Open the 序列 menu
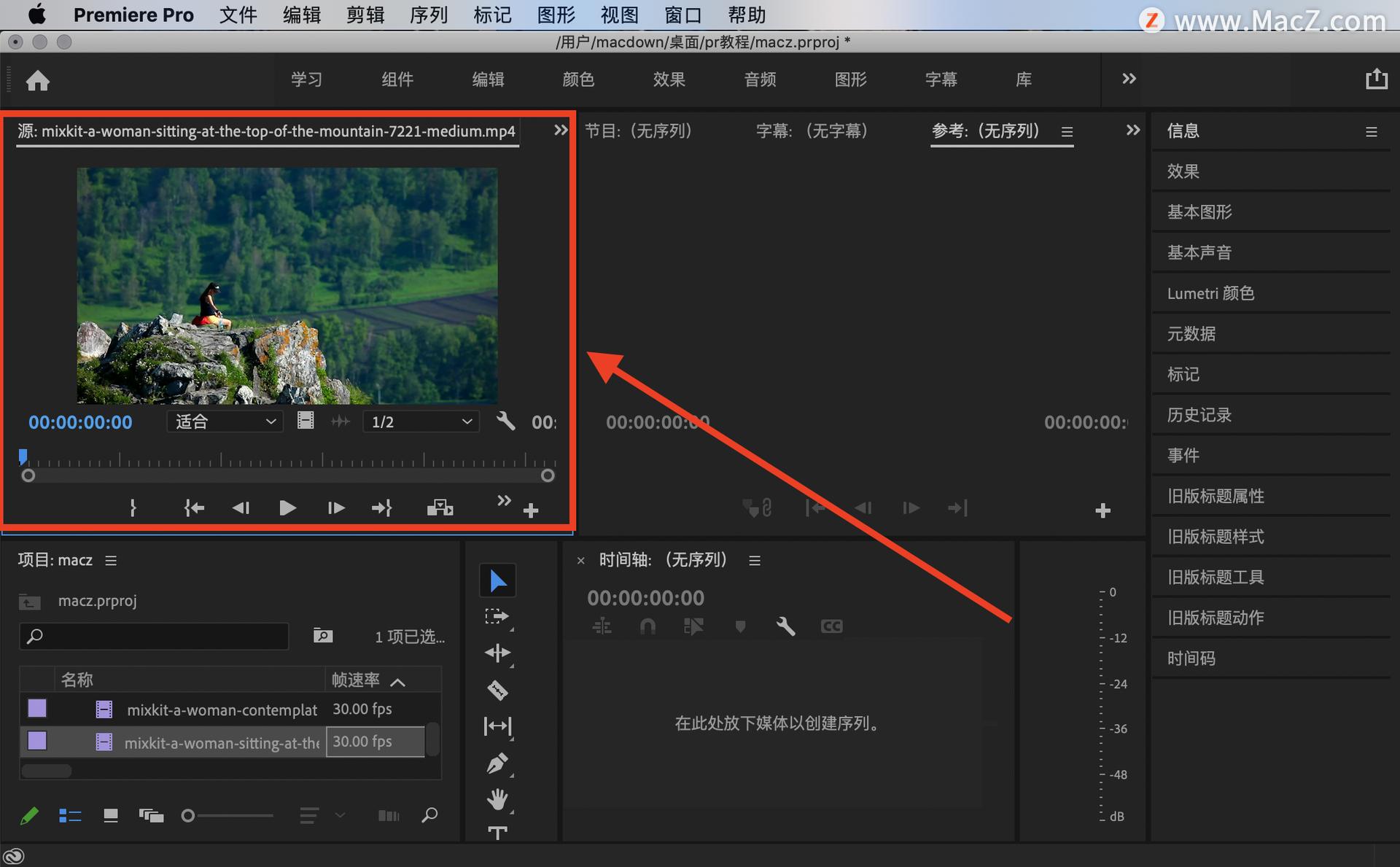The height and width of the screenshot is (867, 1400). point(428,15)
